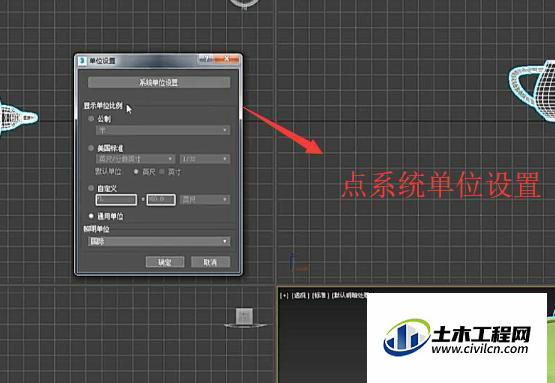Select the 美国标准 US Standard radio option

91,148
